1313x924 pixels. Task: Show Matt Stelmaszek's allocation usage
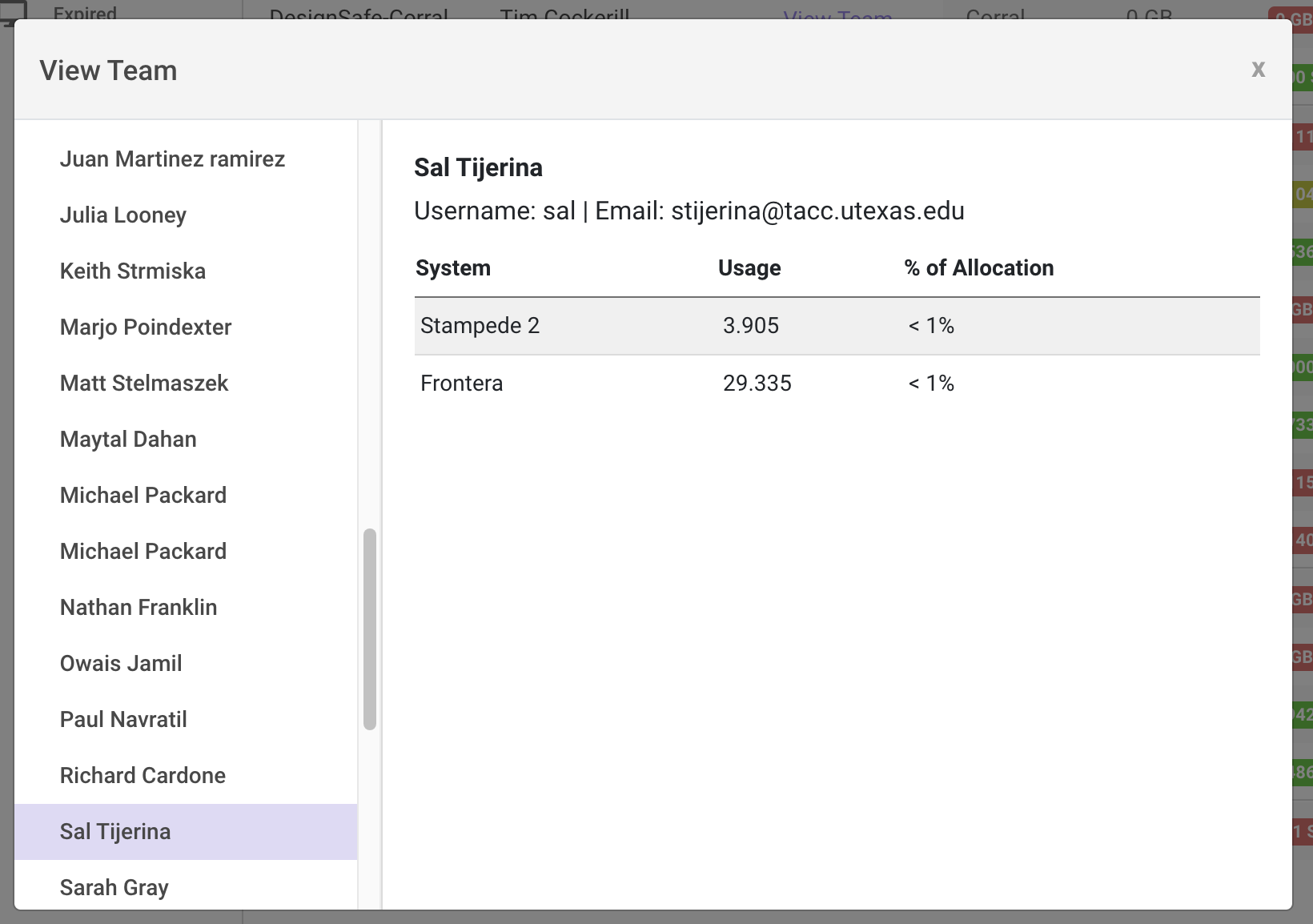144,384
